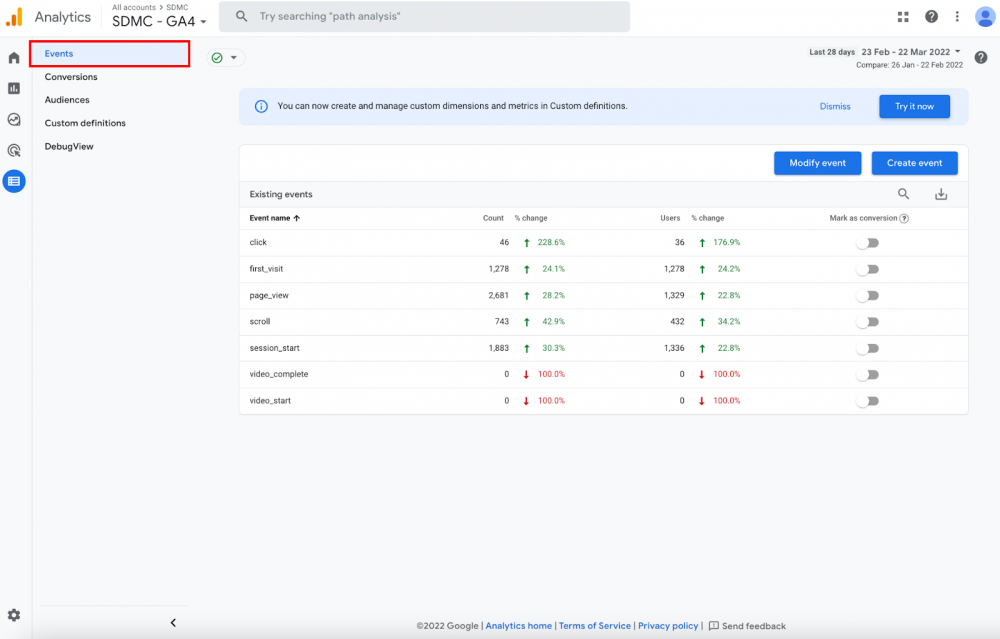Click the Send feedback text
The width and height of the screenshot is (1000, 639).
pyautogui.click(x=754, y=626)
